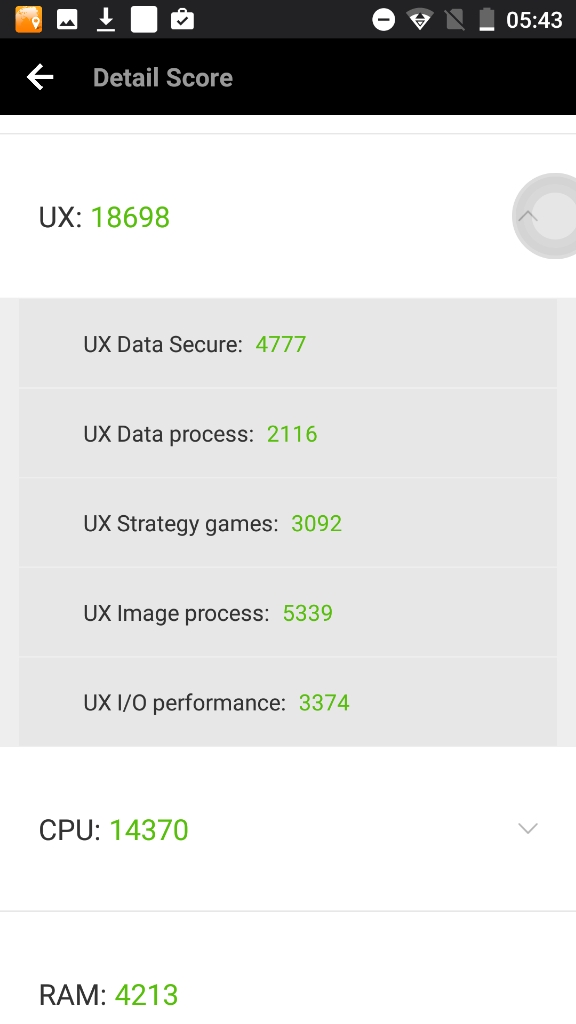Image resolution: width=576 pixels, height=1024 pixels.
Task: Tap the 05:43 clock
Action: pyautogui.click(x=534, y=20)
